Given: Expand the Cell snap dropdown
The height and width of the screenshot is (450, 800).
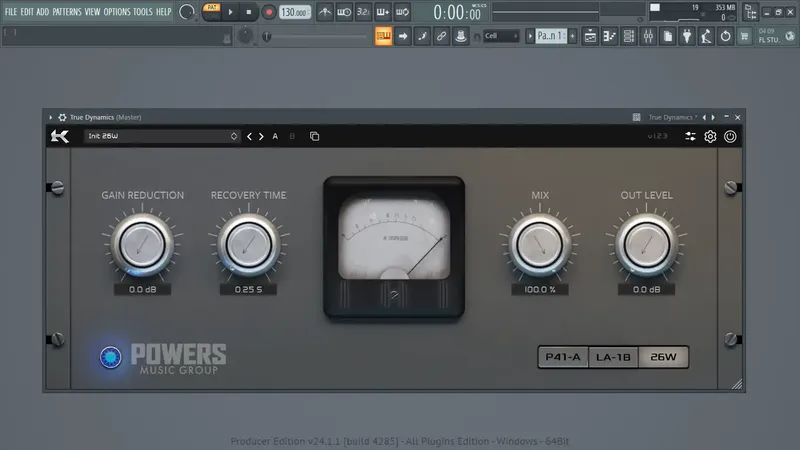Looking at the screenshot, I should point(501,36).
